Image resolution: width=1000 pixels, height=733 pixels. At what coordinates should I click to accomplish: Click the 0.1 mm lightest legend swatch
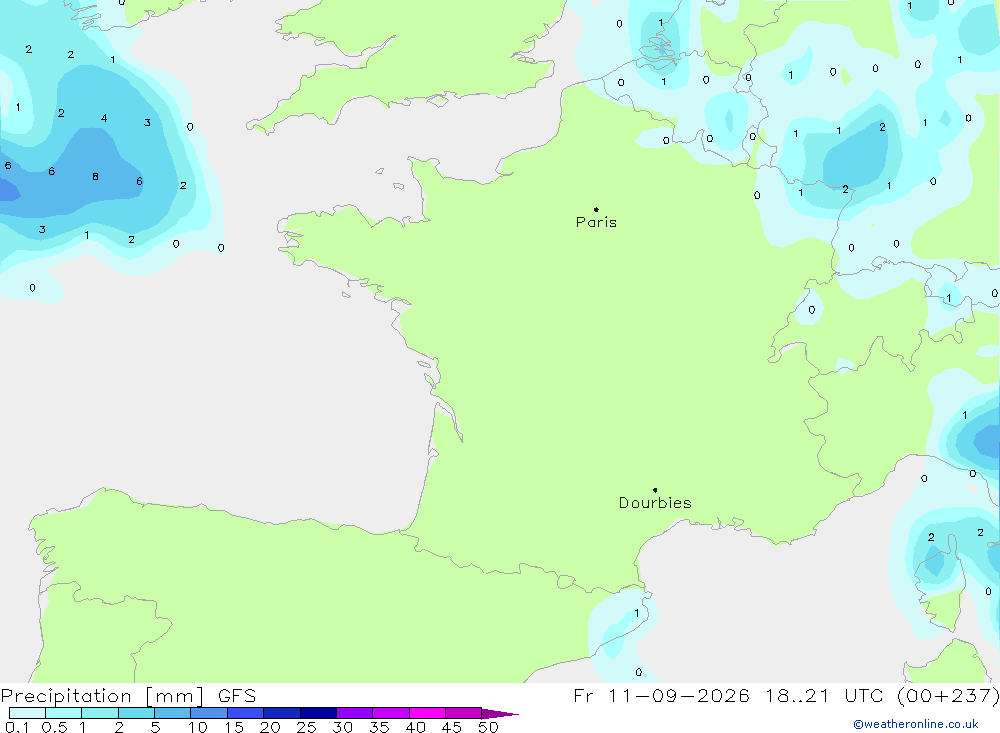[27, 713]
